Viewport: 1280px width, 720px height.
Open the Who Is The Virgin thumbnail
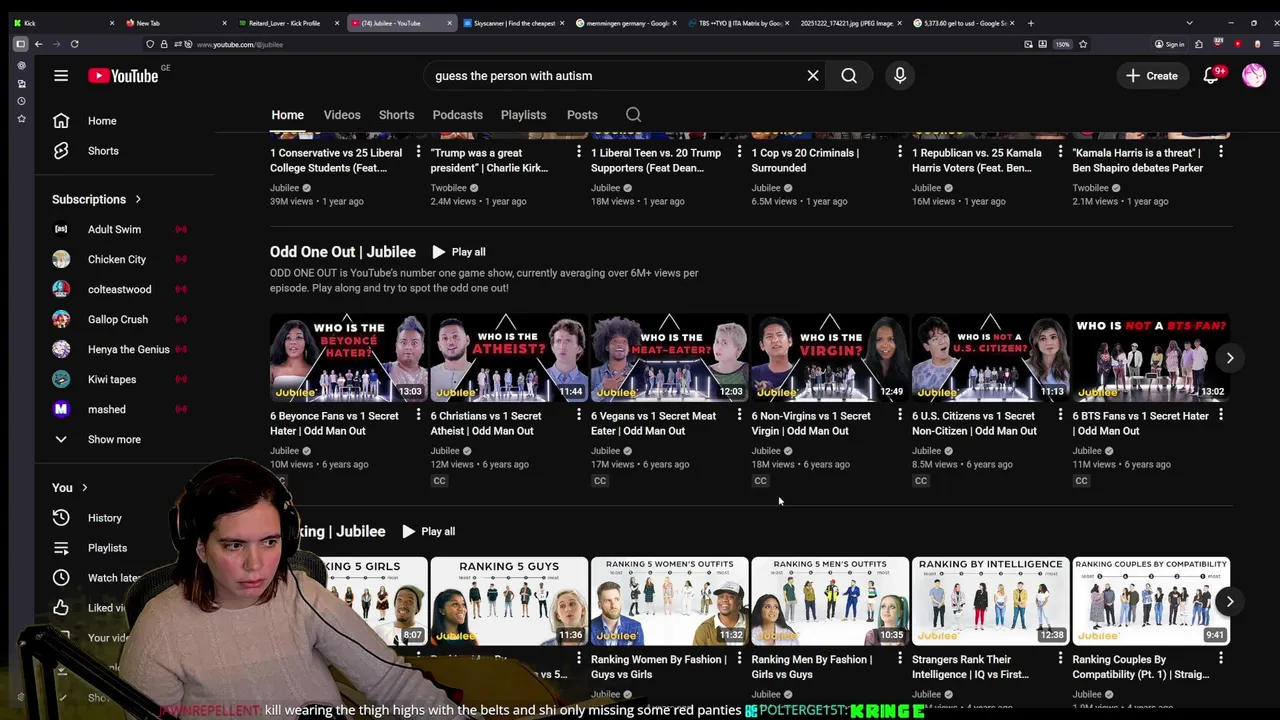[829, 358]
